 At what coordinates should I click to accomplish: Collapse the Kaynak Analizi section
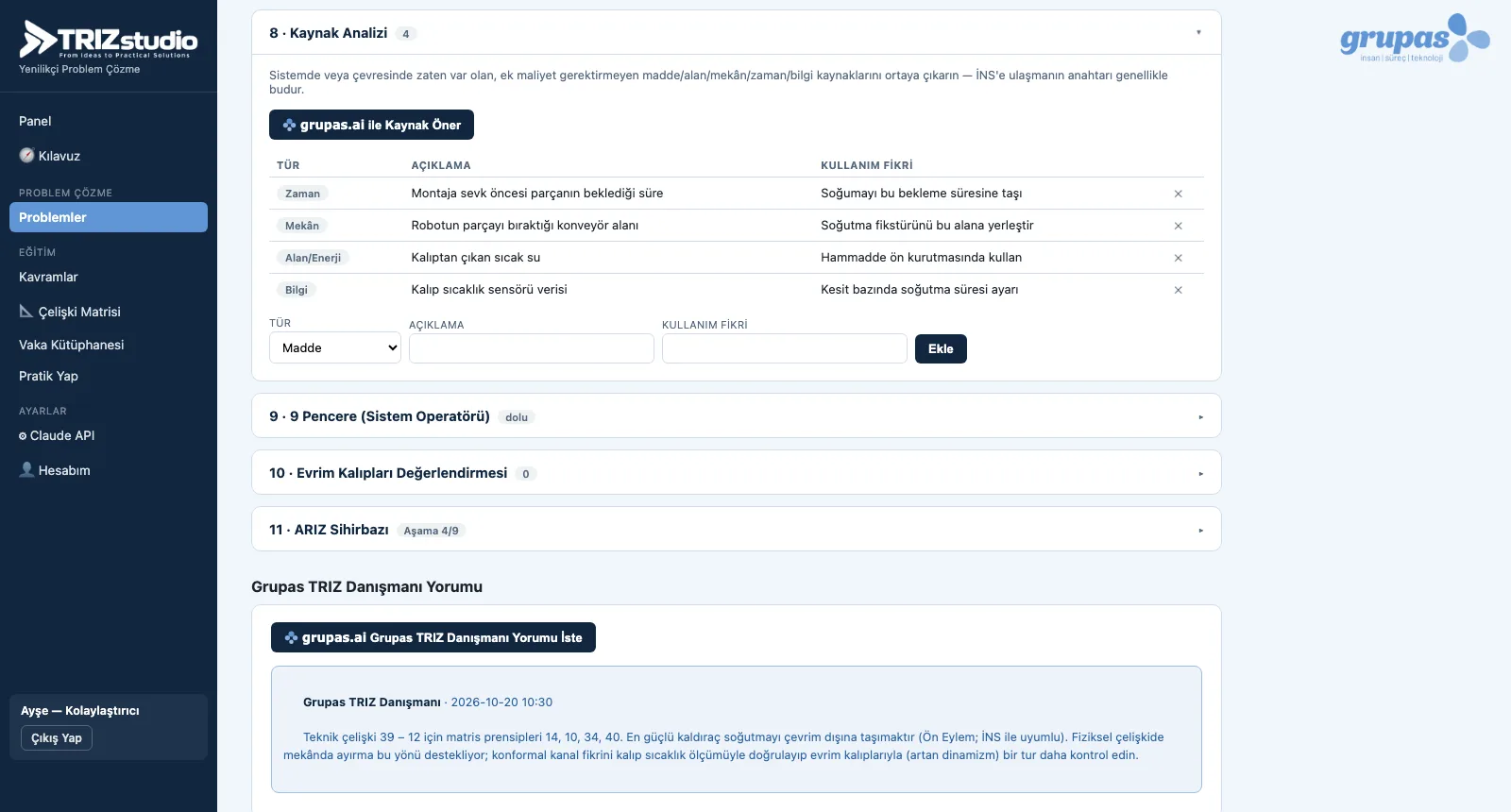pos(737,33)
